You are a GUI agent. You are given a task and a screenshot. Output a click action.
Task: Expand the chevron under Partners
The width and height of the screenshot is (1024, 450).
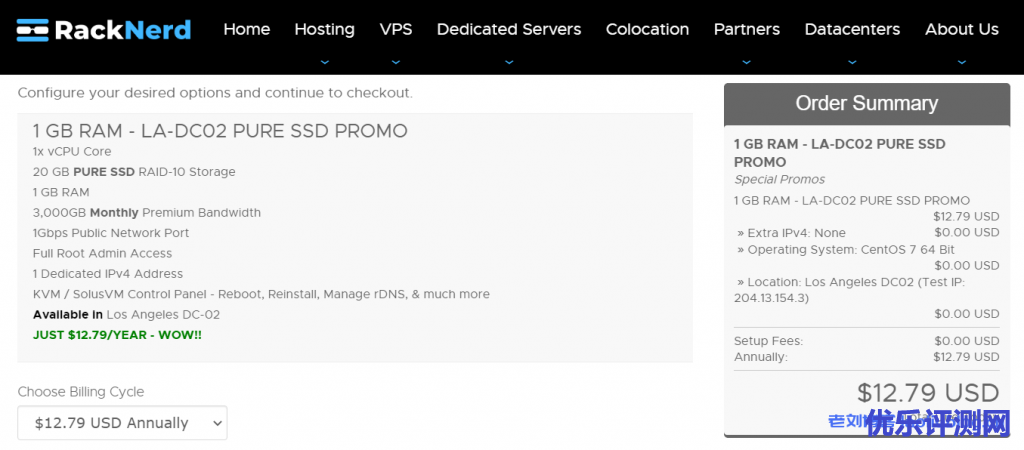pos(747,61)
